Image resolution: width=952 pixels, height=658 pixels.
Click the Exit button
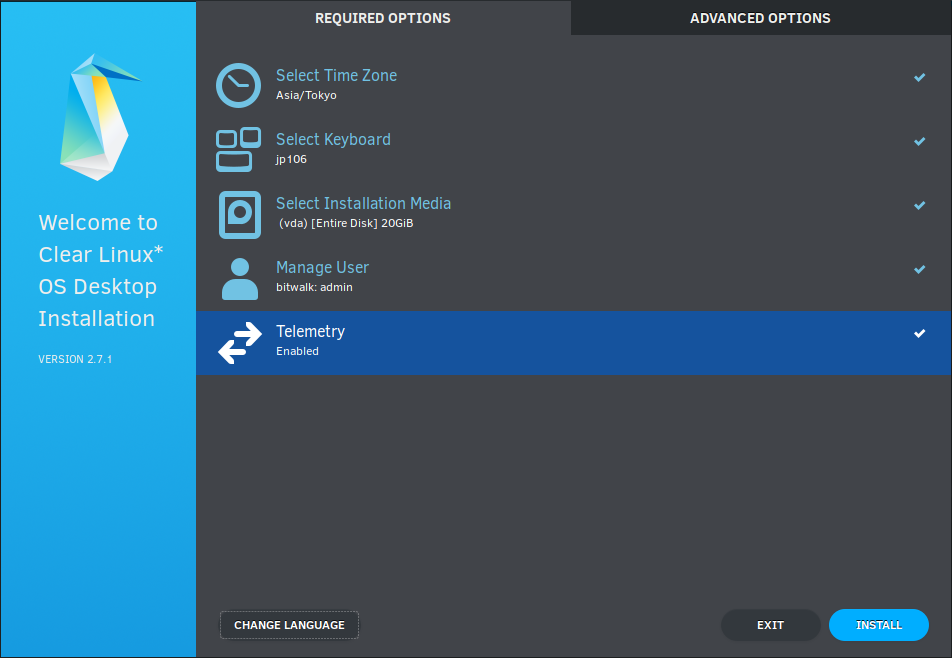(770, 625)
